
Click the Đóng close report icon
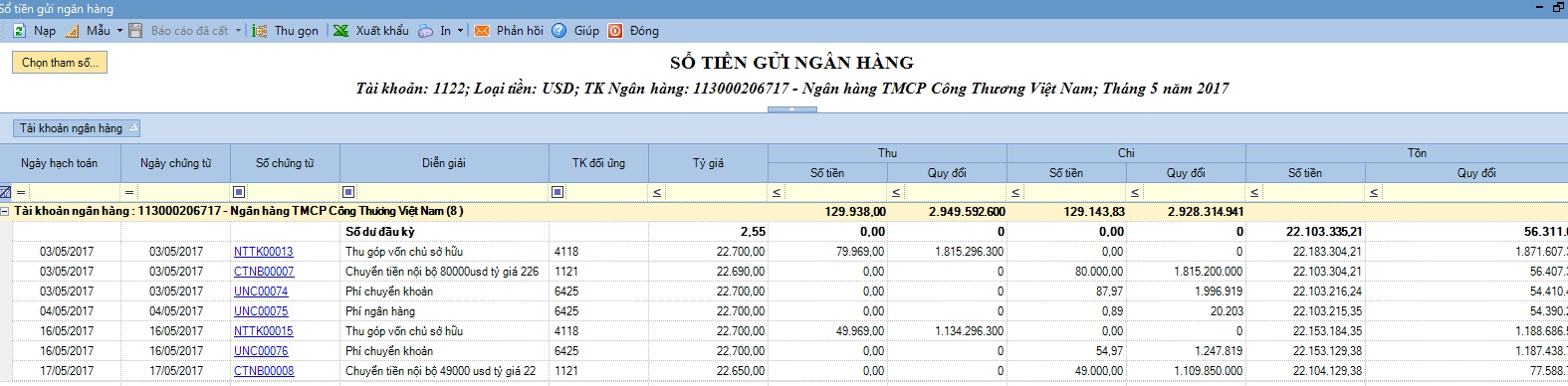pos(615,31)
